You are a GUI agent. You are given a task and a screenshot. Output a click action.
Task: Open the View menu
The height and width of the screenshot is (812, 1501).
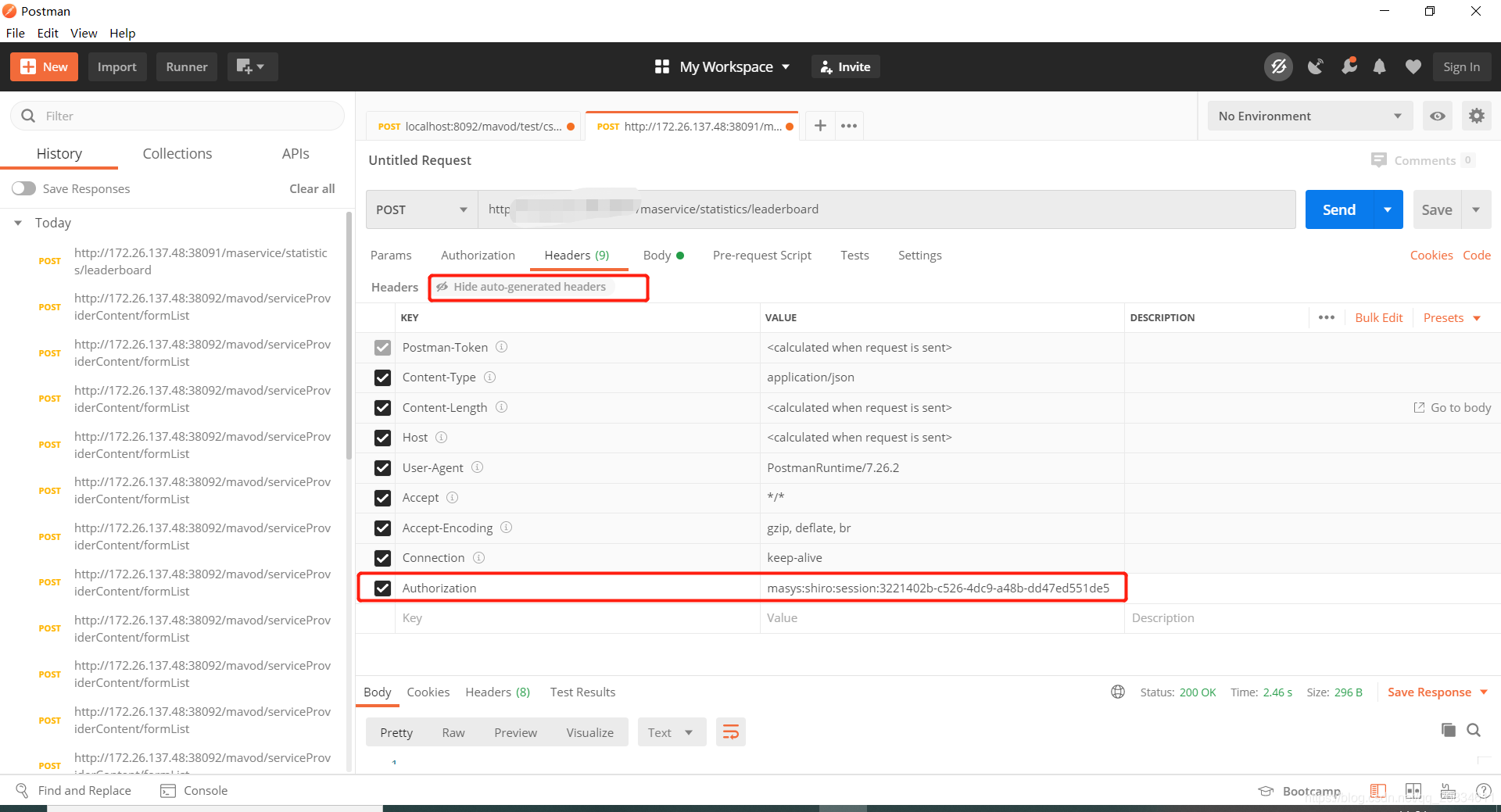[84, 33]
